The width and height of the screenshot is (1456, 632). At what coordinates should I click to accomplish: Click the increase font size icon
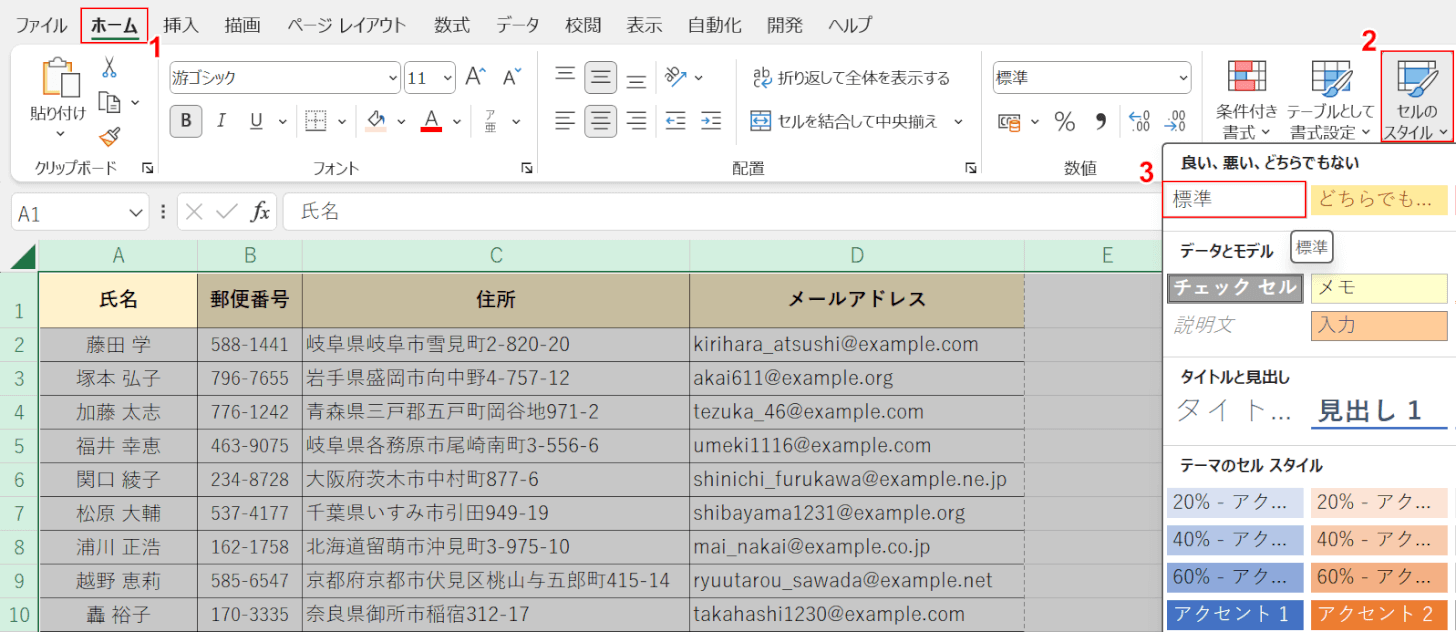point(476,77)
